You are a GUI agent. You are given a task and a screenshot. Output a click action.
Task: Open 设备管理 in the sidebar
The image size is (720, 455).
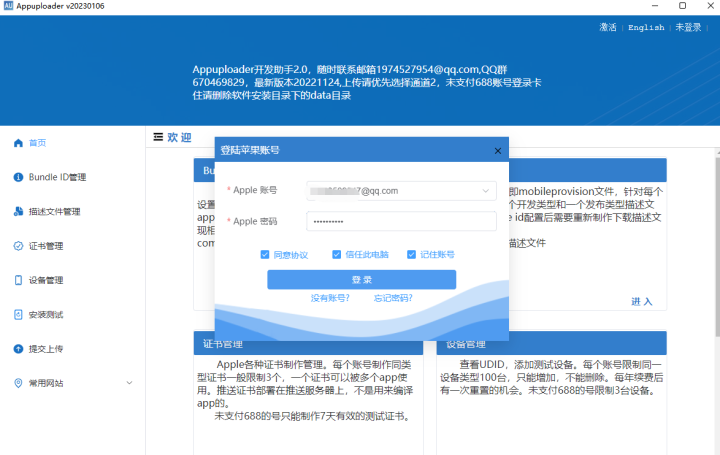[x=46, y=280]
